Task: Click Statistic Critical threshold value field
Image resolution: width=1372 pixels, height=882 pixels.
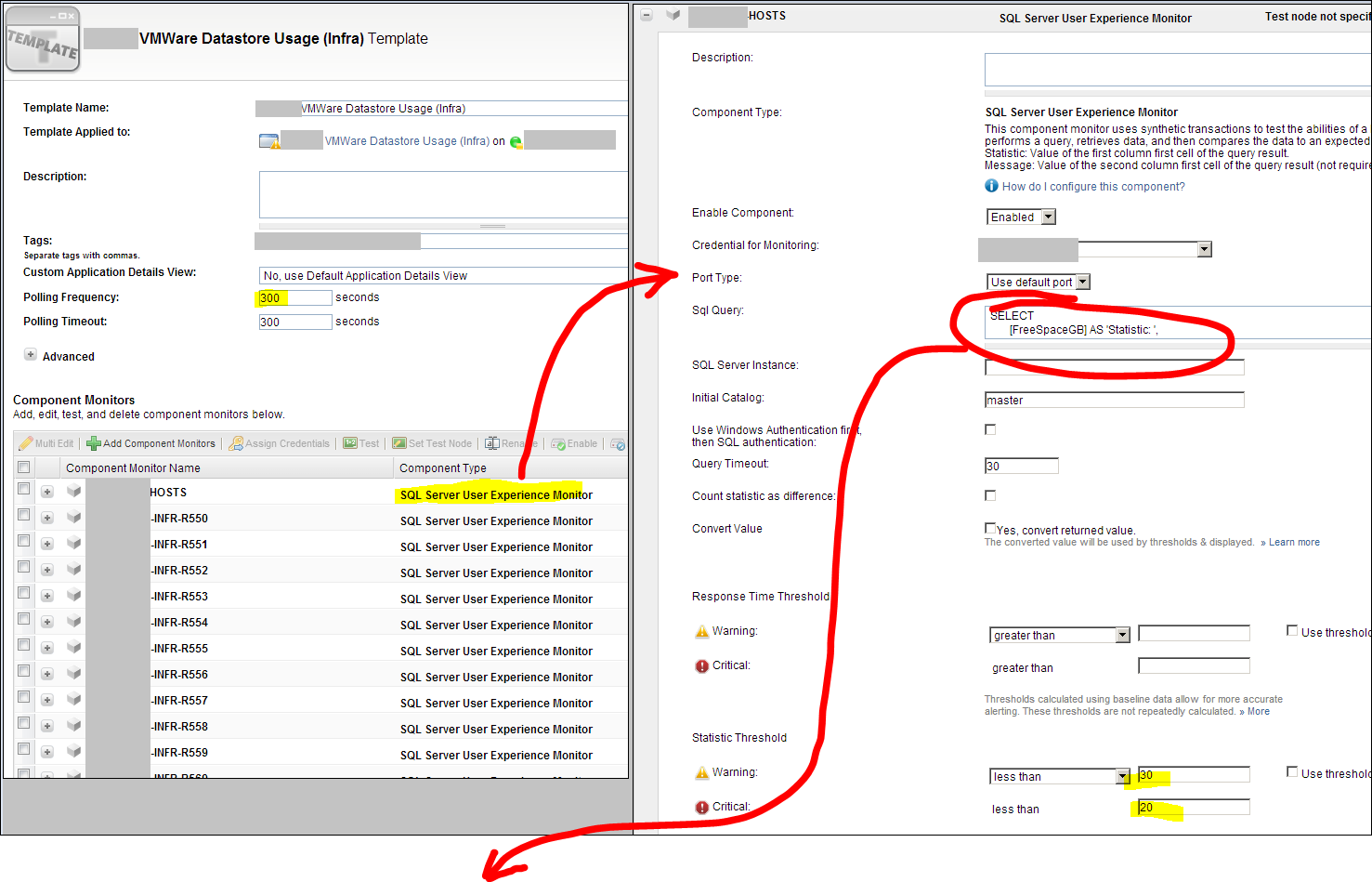Action: coord(1194,807)
